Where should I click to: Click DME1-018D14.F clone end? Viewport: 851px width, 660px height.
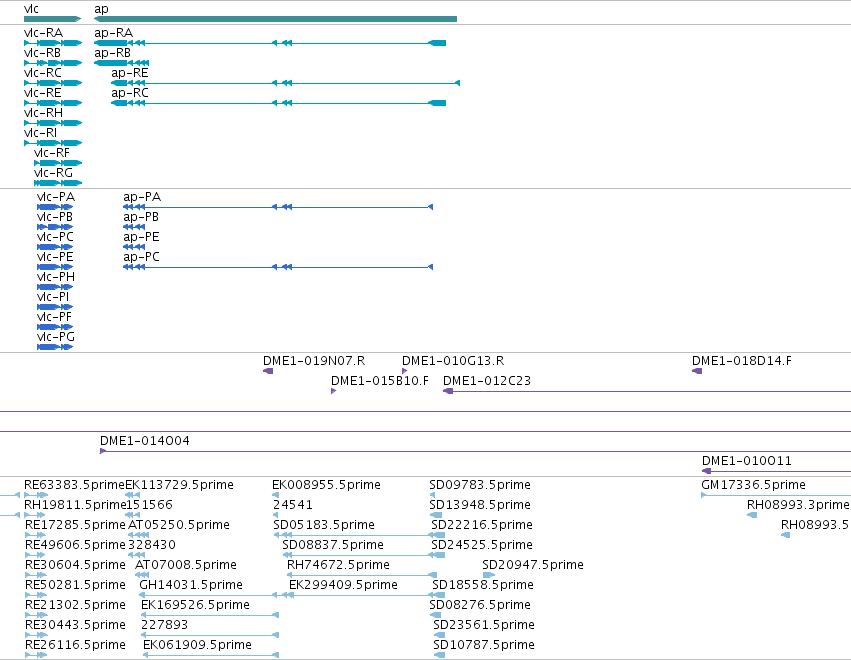[697, 371]
